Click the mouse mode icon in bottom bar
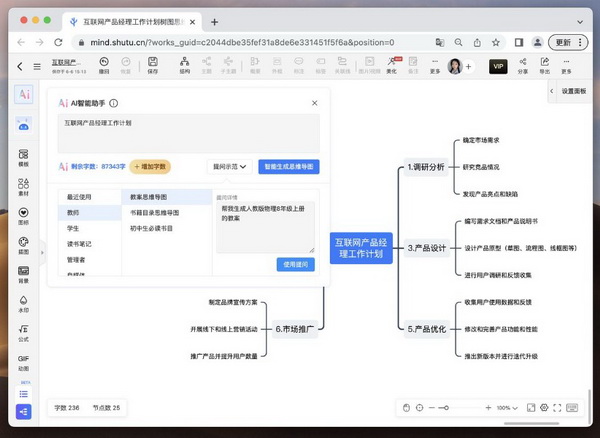The width and height of the screenshot is (600, 438). [x=406, y=408]
